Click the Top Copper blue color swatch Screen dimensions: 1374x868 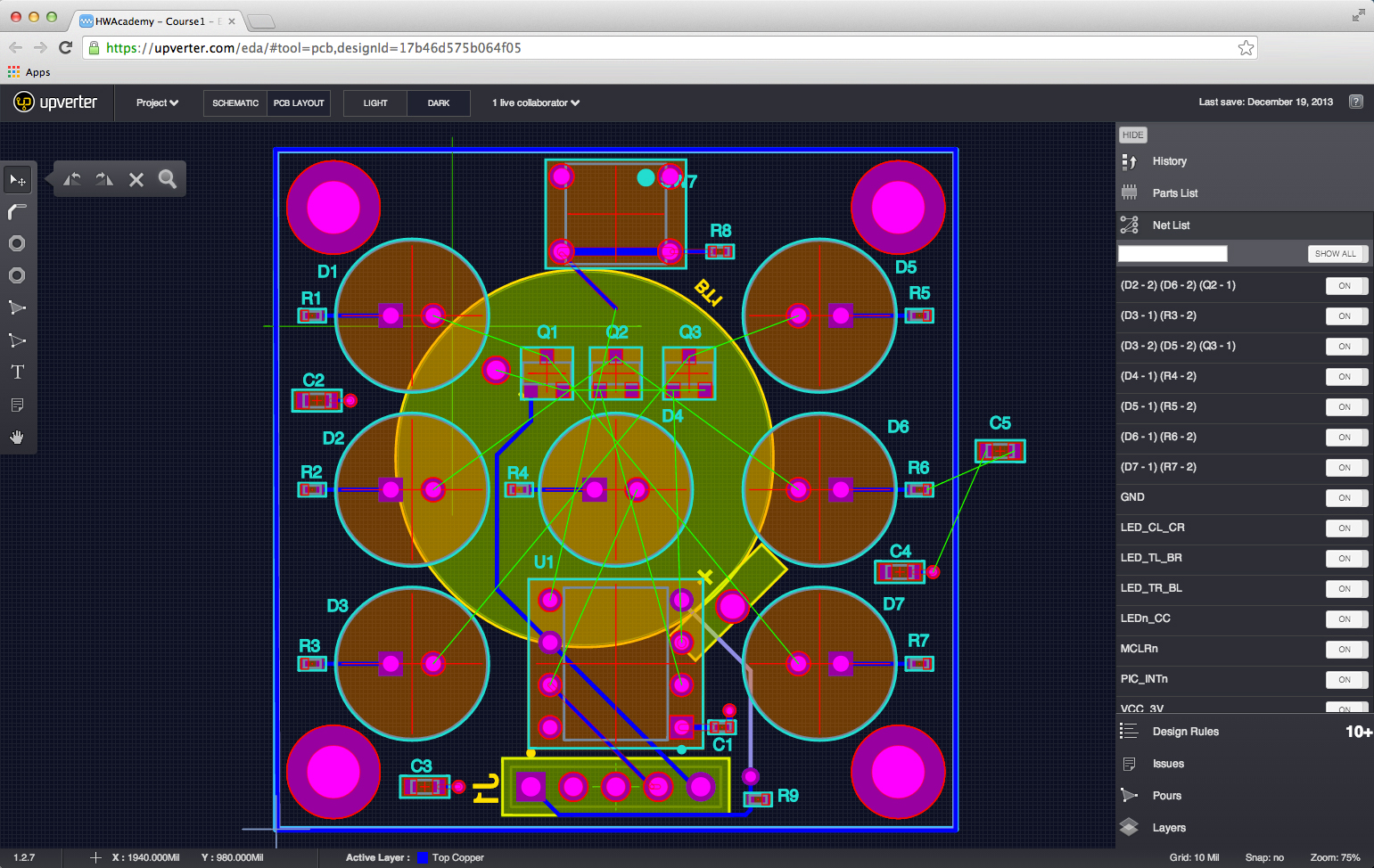click(423, 858)
